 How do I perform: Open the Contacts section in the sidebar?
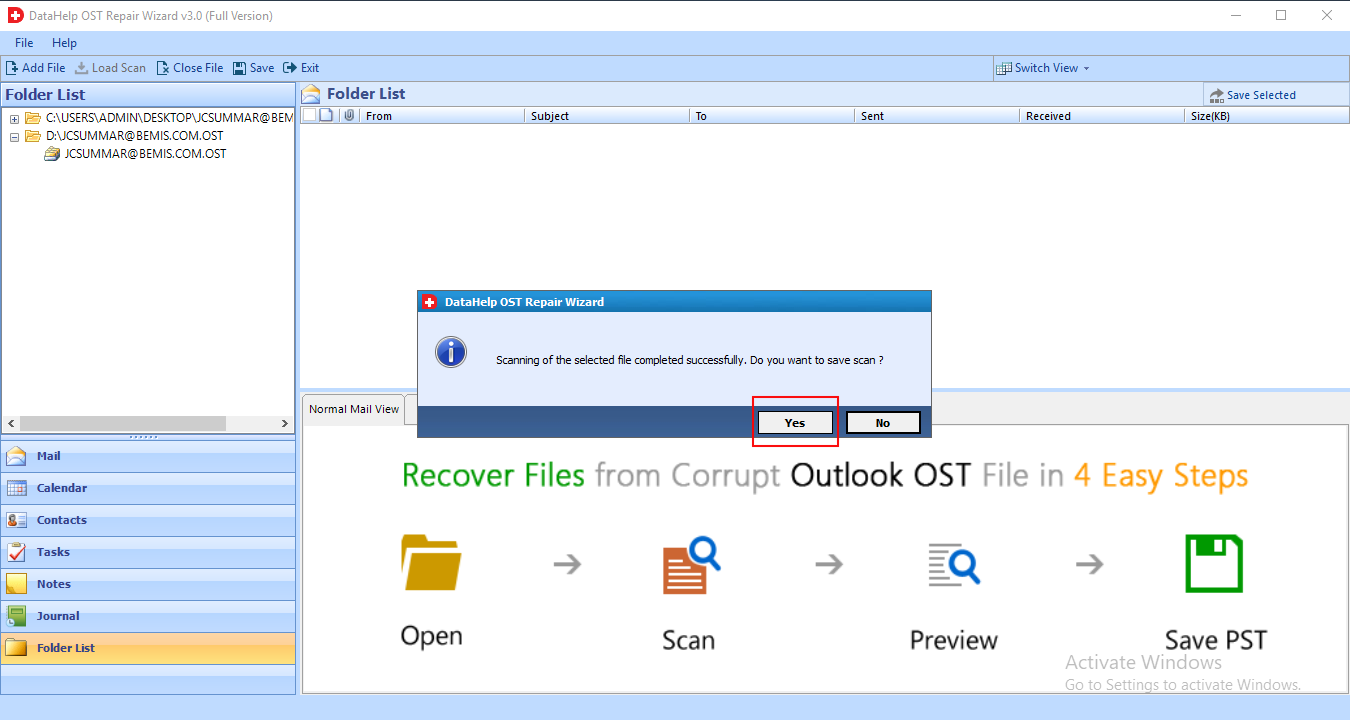tap(148, 520)
